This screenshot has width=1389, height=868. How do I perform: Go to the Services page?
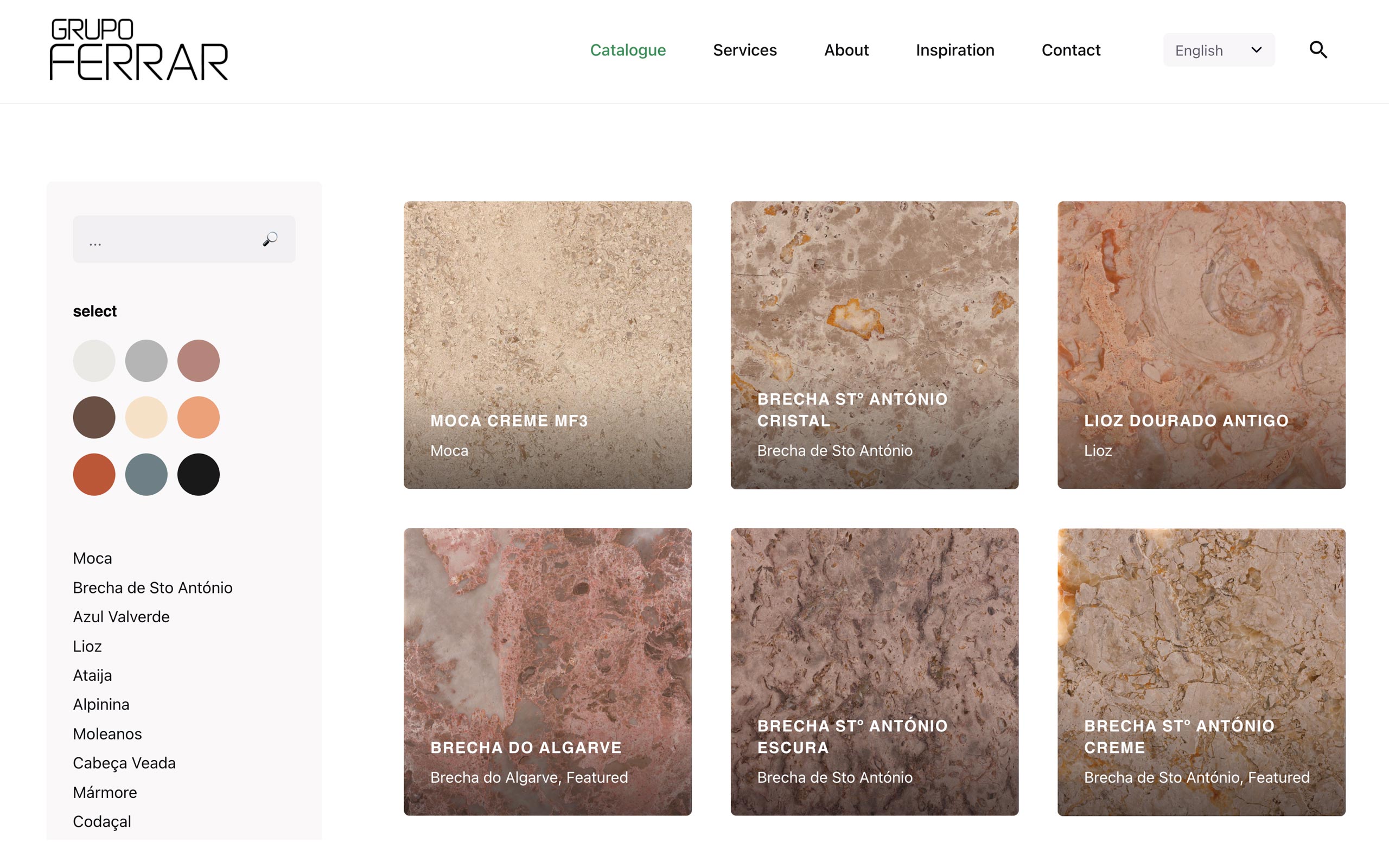pyautogui.click(x=744, y=50)
